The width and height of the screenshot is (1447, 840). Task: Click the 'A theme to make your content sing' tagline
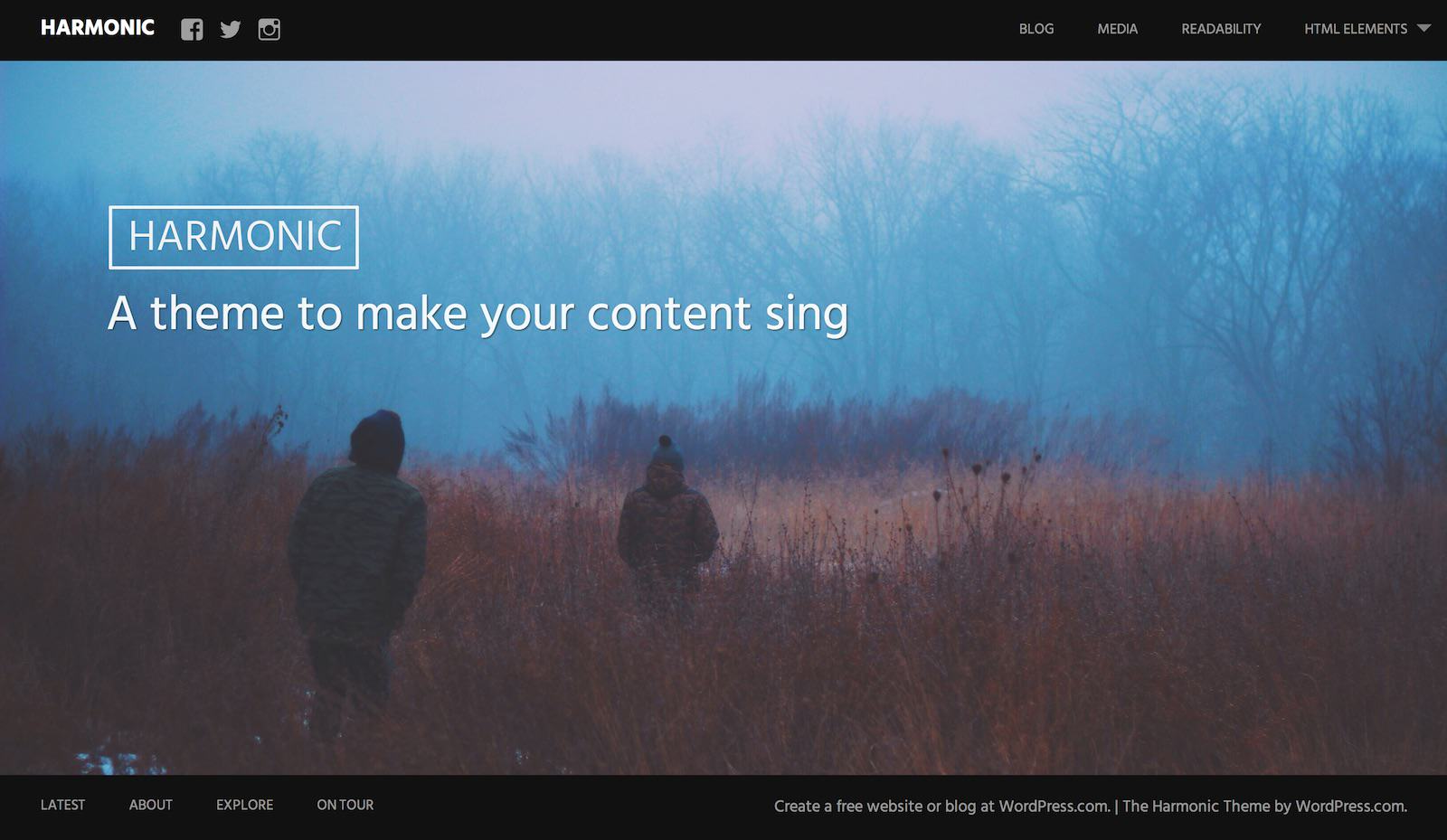click(x=478, y=314)
